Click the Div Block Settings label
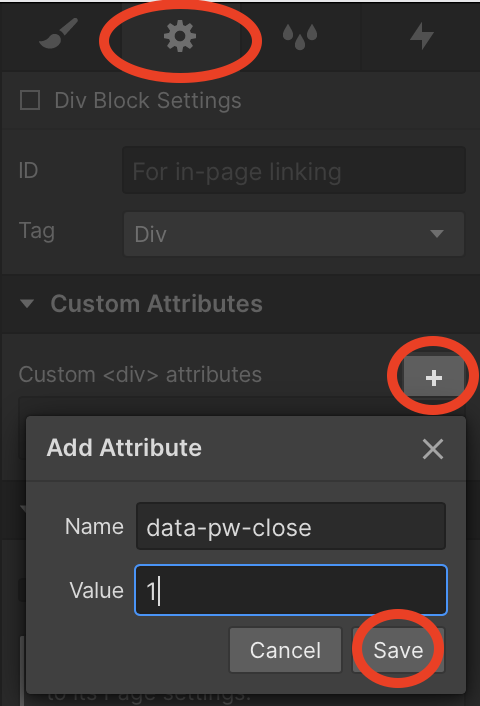The height and width of the screenshot is (706, 480). [148, 100]
